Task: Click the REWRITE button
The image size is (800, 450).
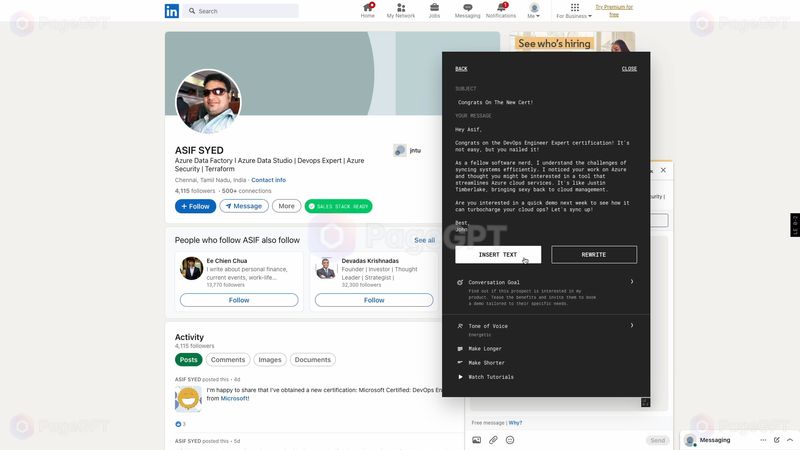Action: click(x=594, y=255)
